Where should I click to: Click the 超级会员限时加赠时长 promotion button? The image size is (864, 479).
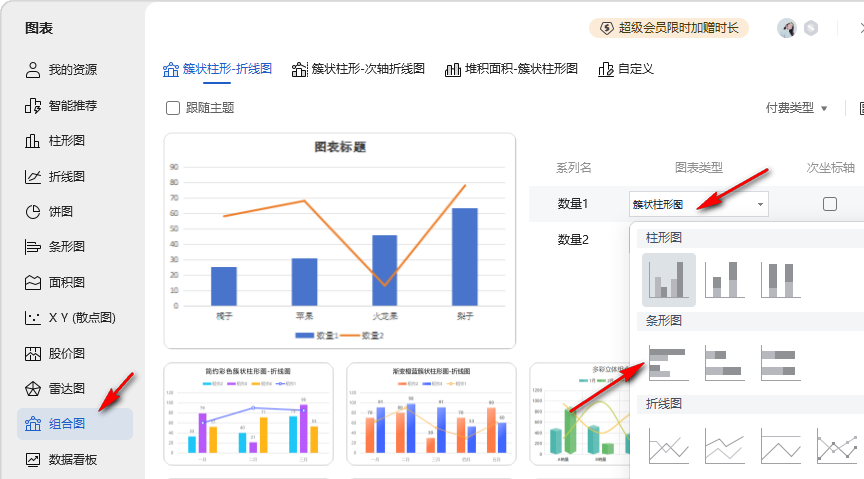tap(669, 28)
